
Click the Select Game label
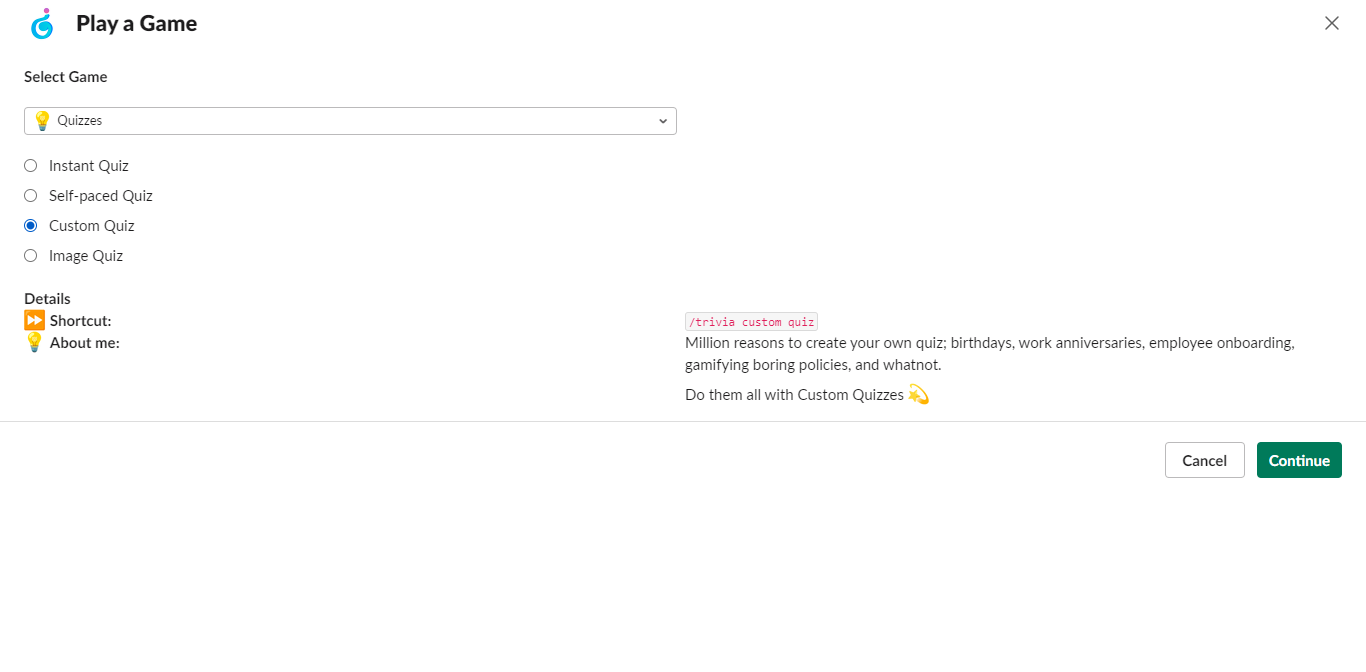click(65, 76)
